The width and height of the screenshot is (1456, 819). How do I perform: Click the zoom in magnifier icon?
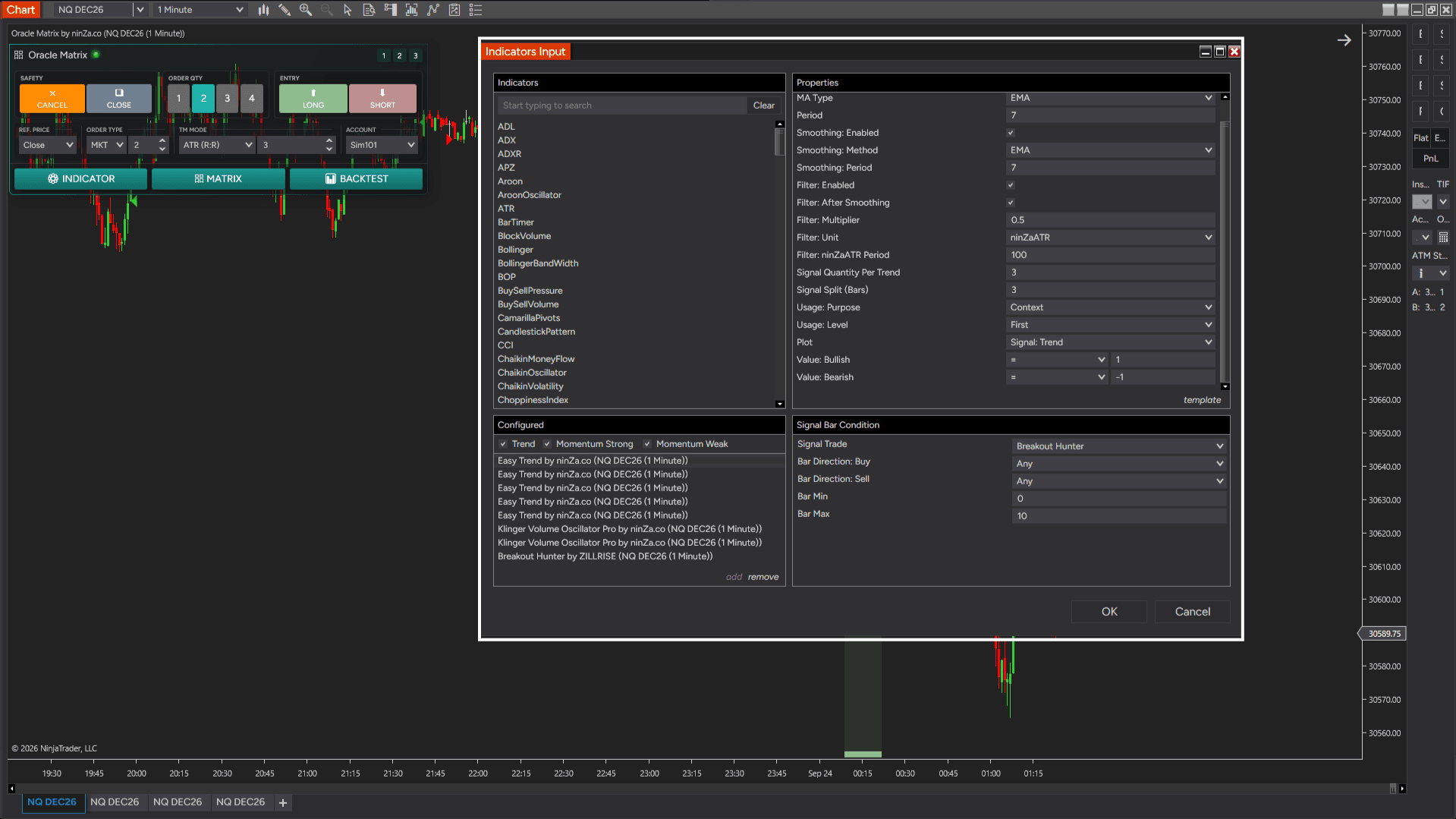point(306,10)
